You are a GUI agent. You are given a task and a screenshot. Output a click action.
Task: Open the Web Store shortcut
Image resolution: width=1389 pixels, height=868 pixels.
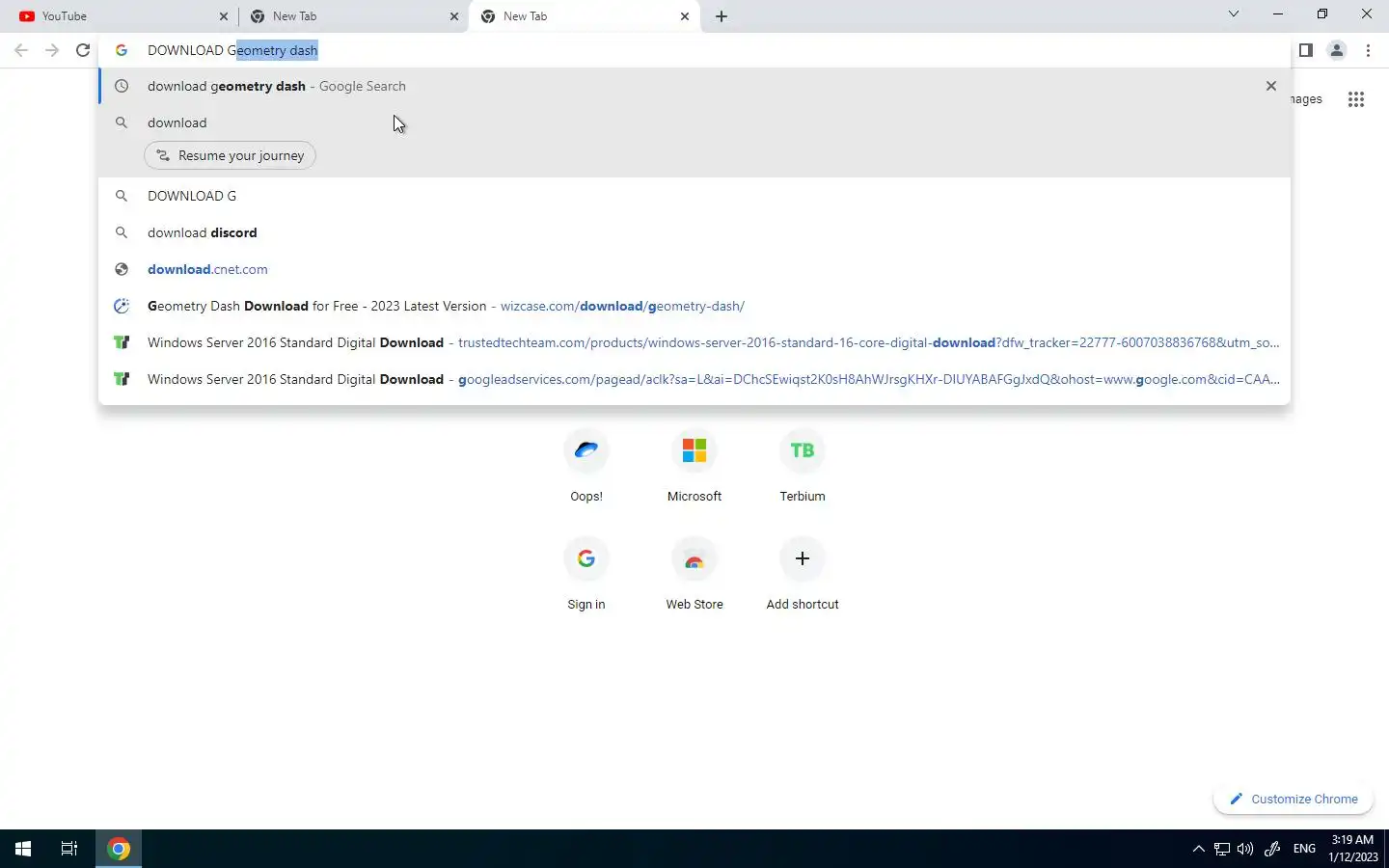coord(694,574)
